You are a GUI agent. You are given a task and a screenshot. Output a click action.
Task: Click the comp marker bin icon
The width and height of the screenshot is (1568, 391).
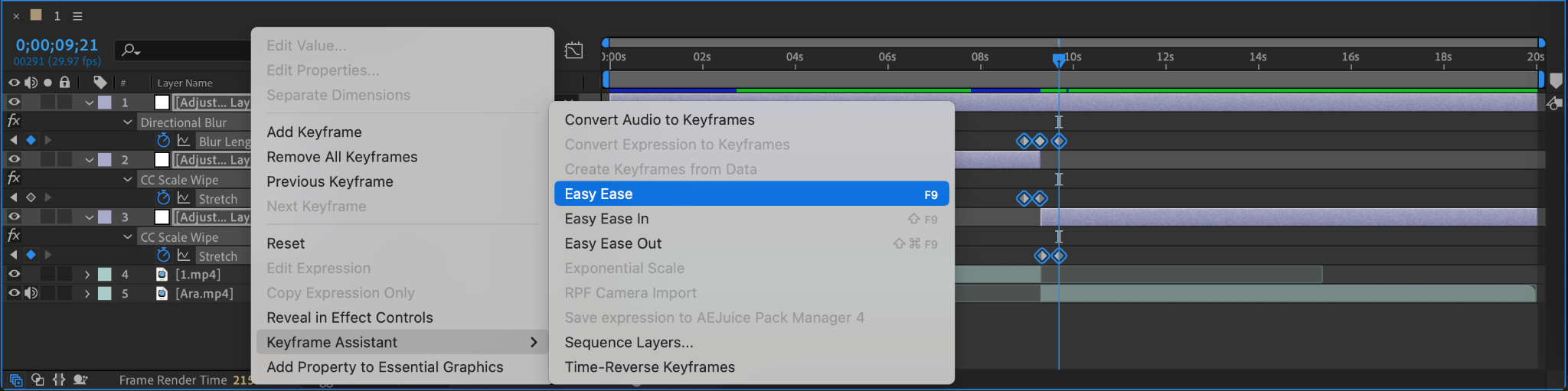point(1556,80)
